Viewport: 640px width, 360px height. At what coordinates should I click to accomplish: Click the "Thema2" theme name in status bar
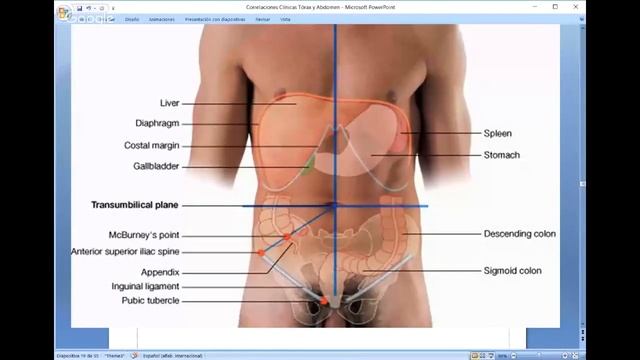coord(115,356)
